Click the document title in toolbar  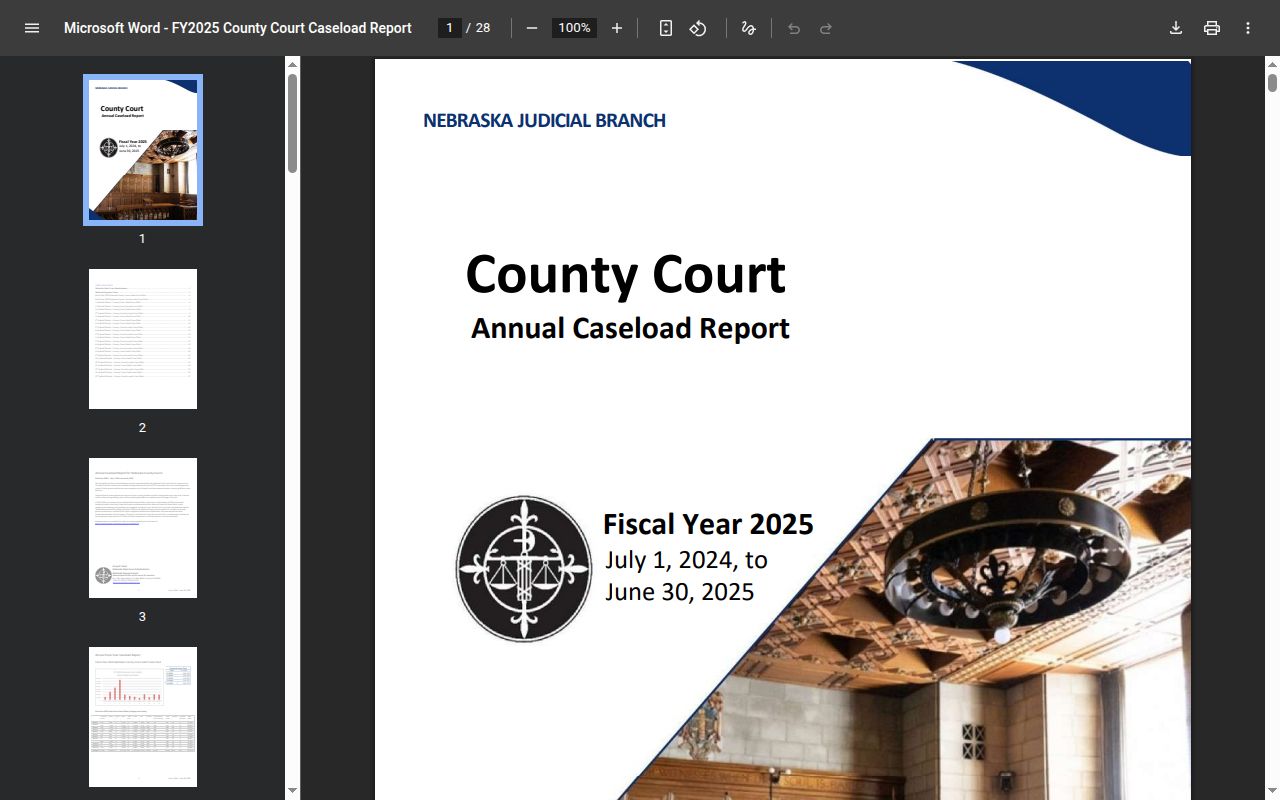[x=238, y=28]
